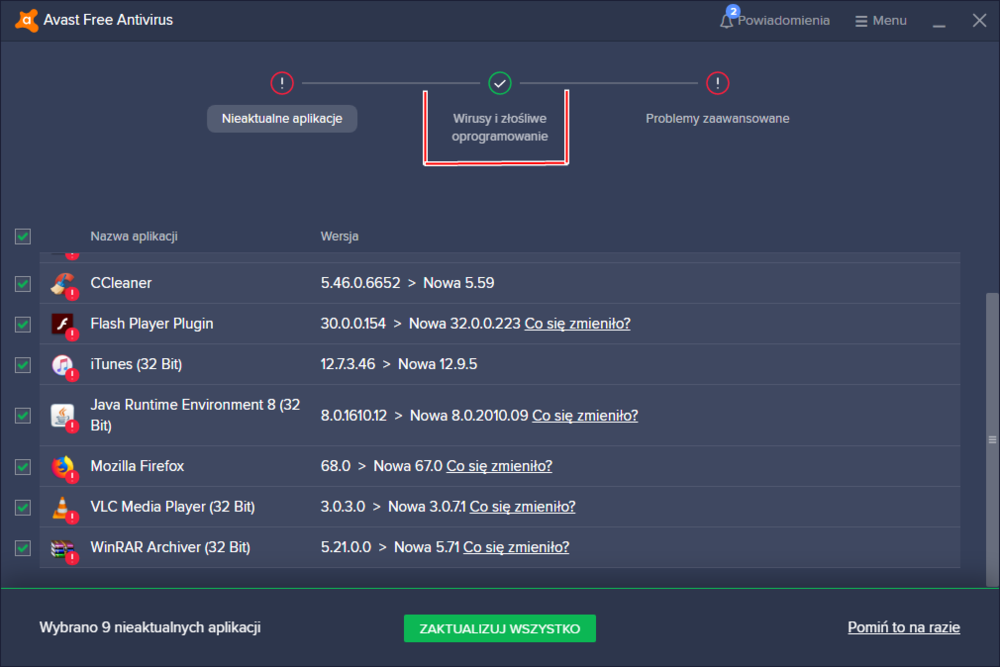Select the Nieaktualne aplikacje step
The width and height of the screenshot is (1000, 667).
[282, 119]
